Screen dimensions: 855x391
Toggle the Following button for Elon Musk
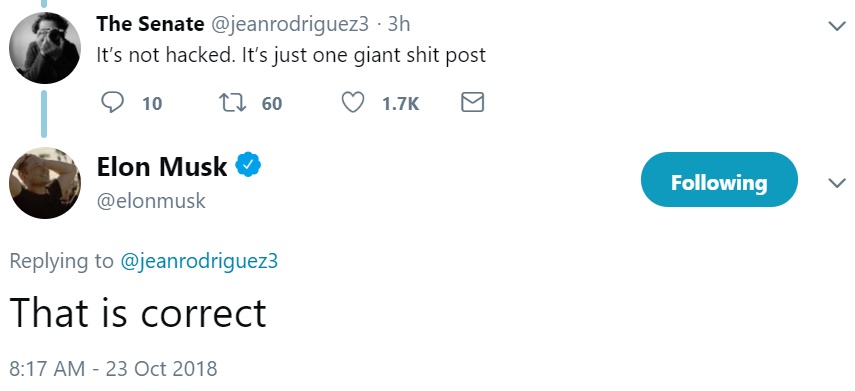tap(719, 179)
